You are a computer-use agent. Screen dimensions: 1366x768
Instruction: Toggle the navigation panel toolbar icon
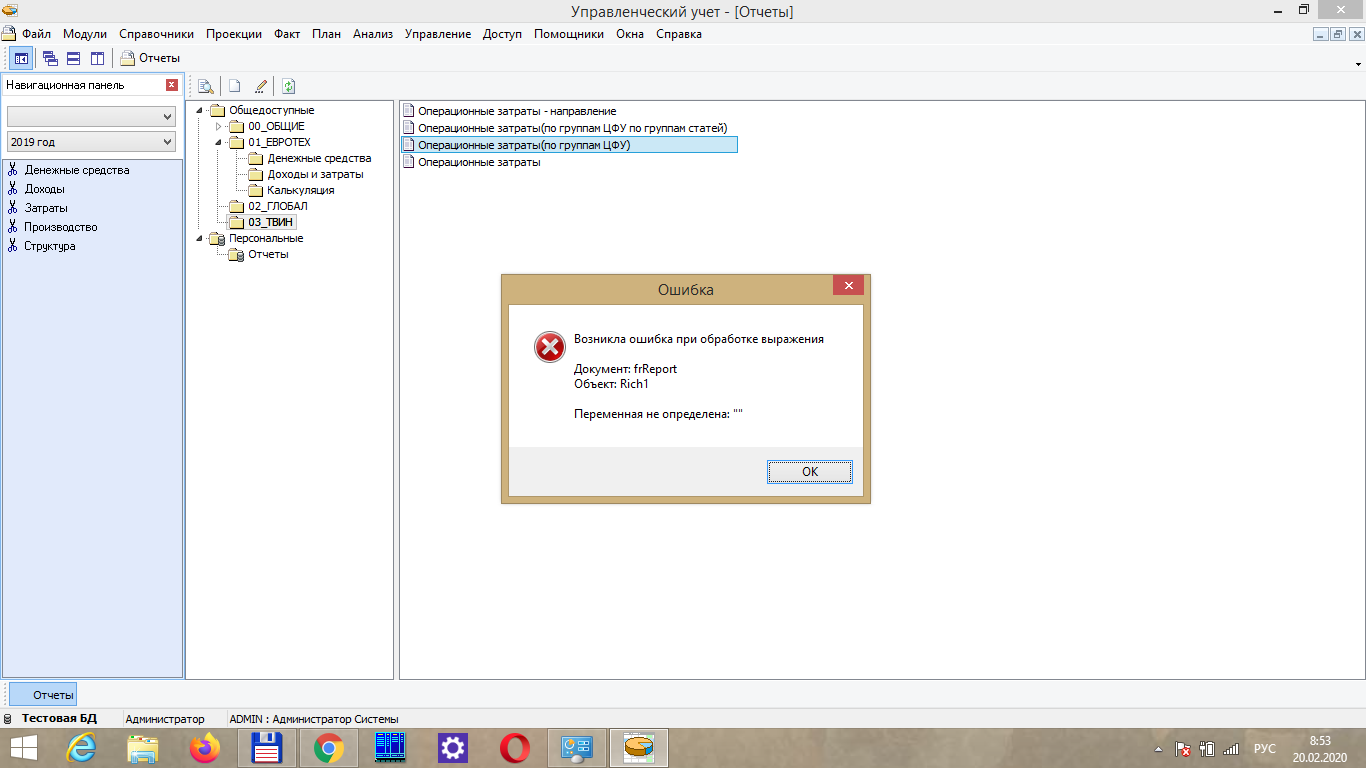[x=21, y=58]
